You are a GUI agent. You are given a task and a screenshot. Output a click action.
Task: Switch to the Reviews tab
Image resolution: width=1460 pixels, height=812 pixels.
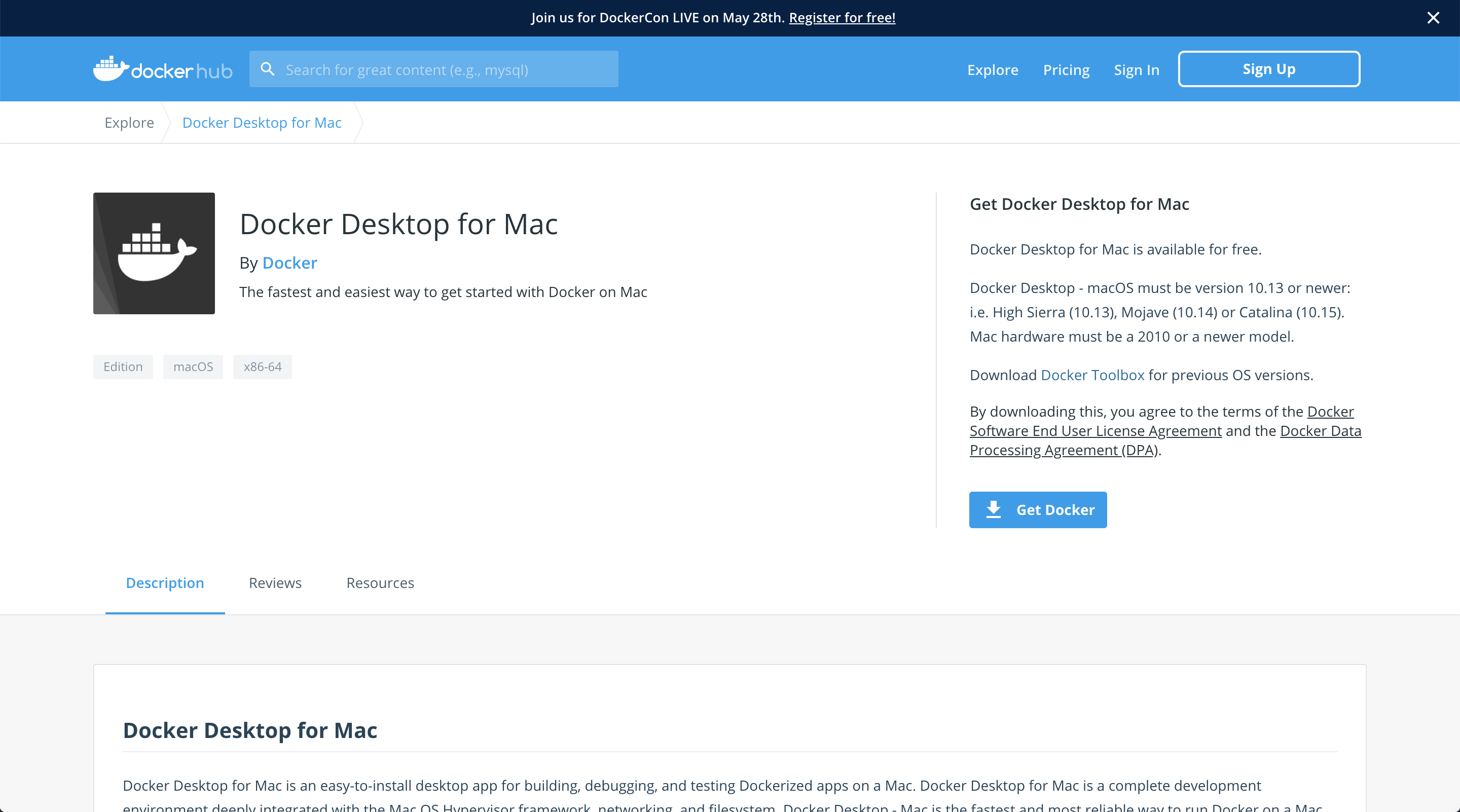click(x=275, y=583)
